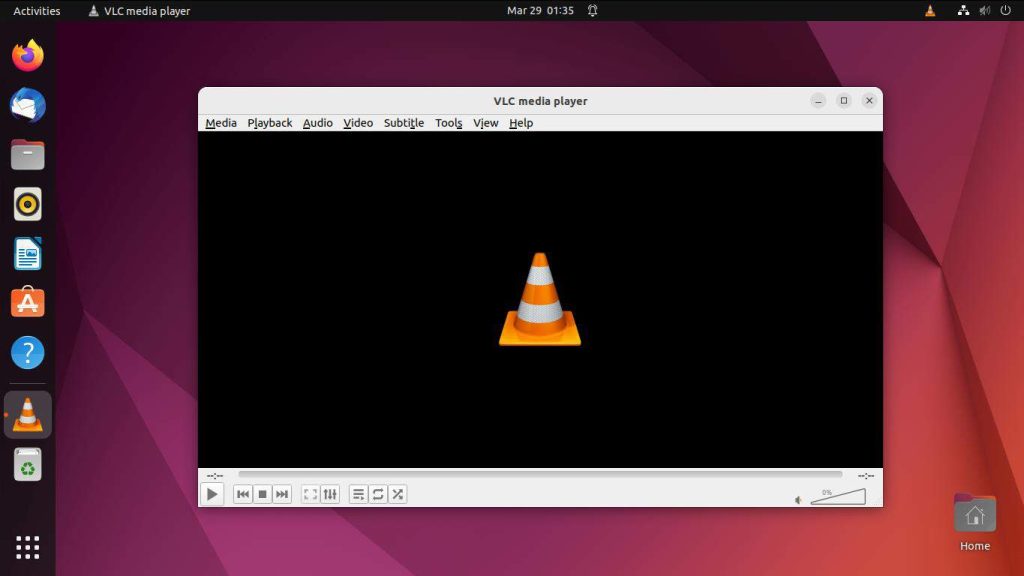Viewport: 1024px width, 576px height.
Task: Launch Firefox from the dock
Action: pos(27,56)
